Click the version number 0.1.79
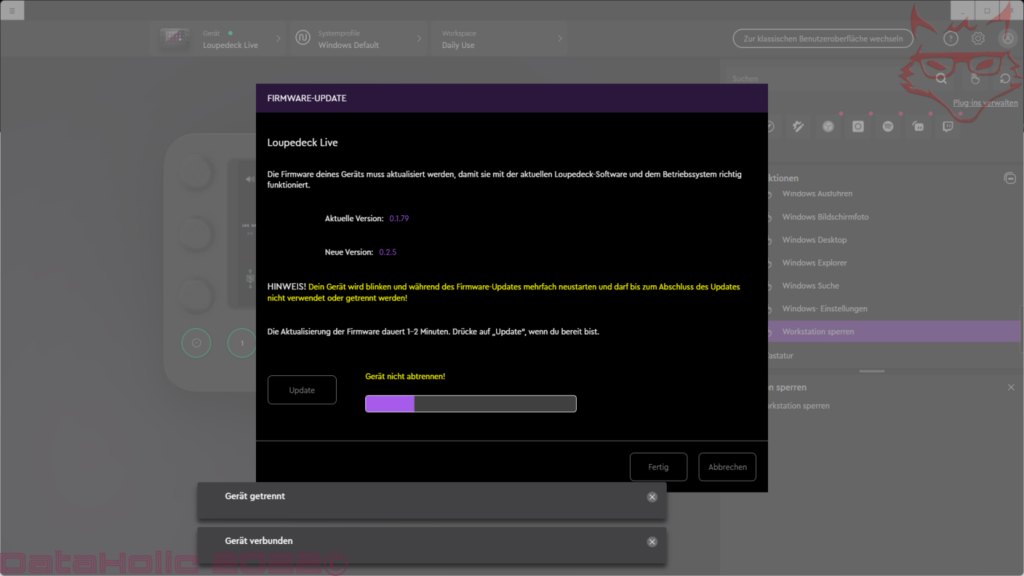The width and height of the screenshot is (1024, 576). [x=399, y=218]
